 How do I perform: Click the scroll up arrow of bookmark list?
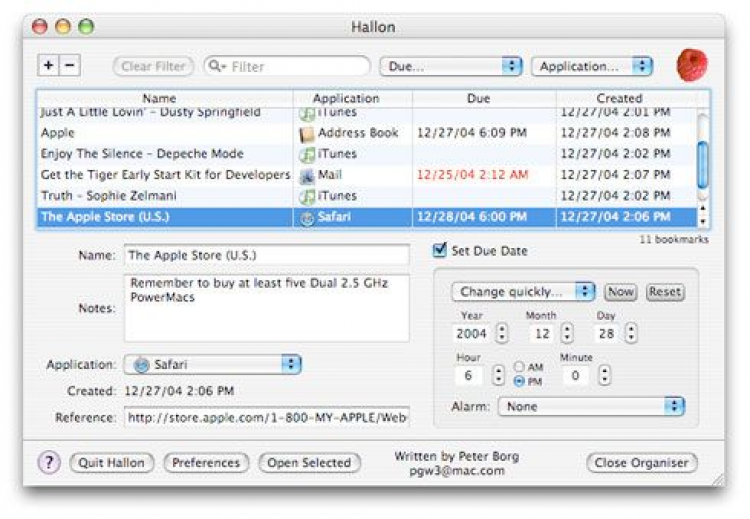[x=703, y=209]
